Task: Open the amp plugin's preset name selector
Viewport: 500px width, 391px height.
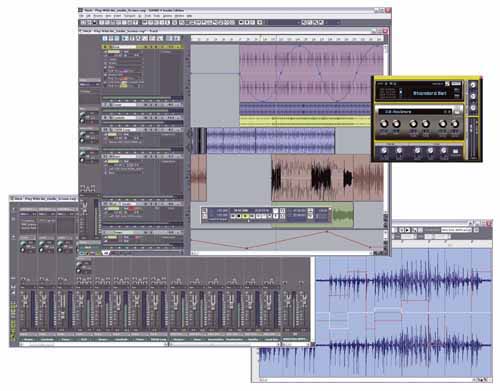Action: coord(415,112)
